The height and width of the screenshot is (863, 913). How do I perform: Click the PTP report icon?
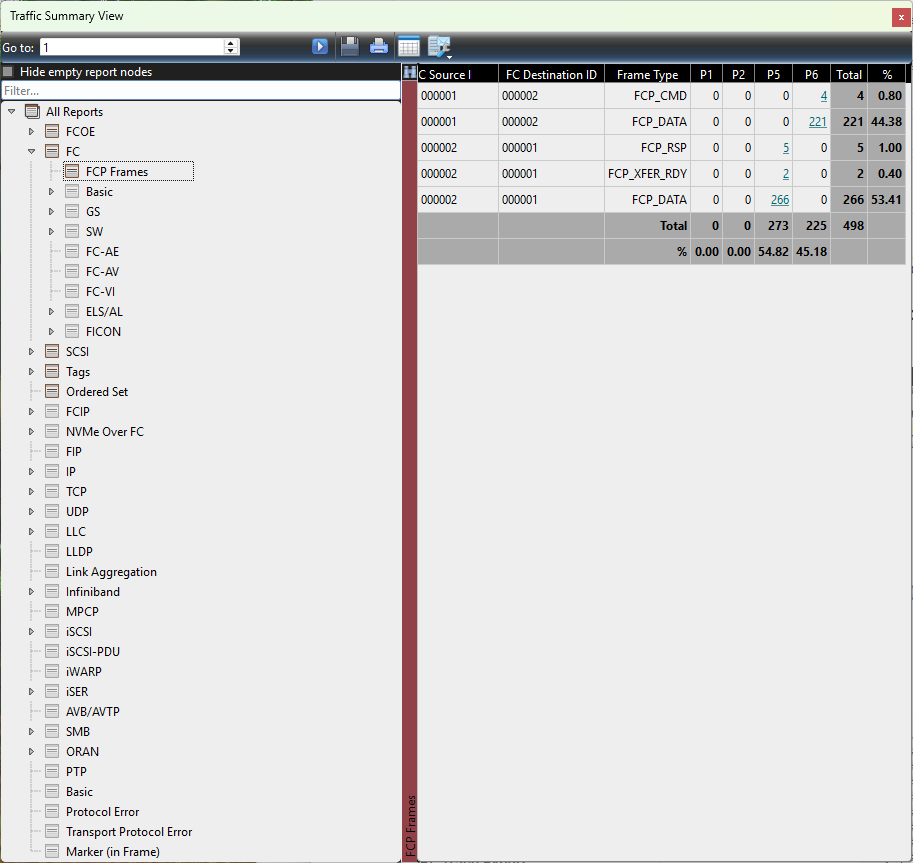tap(52, 772)
